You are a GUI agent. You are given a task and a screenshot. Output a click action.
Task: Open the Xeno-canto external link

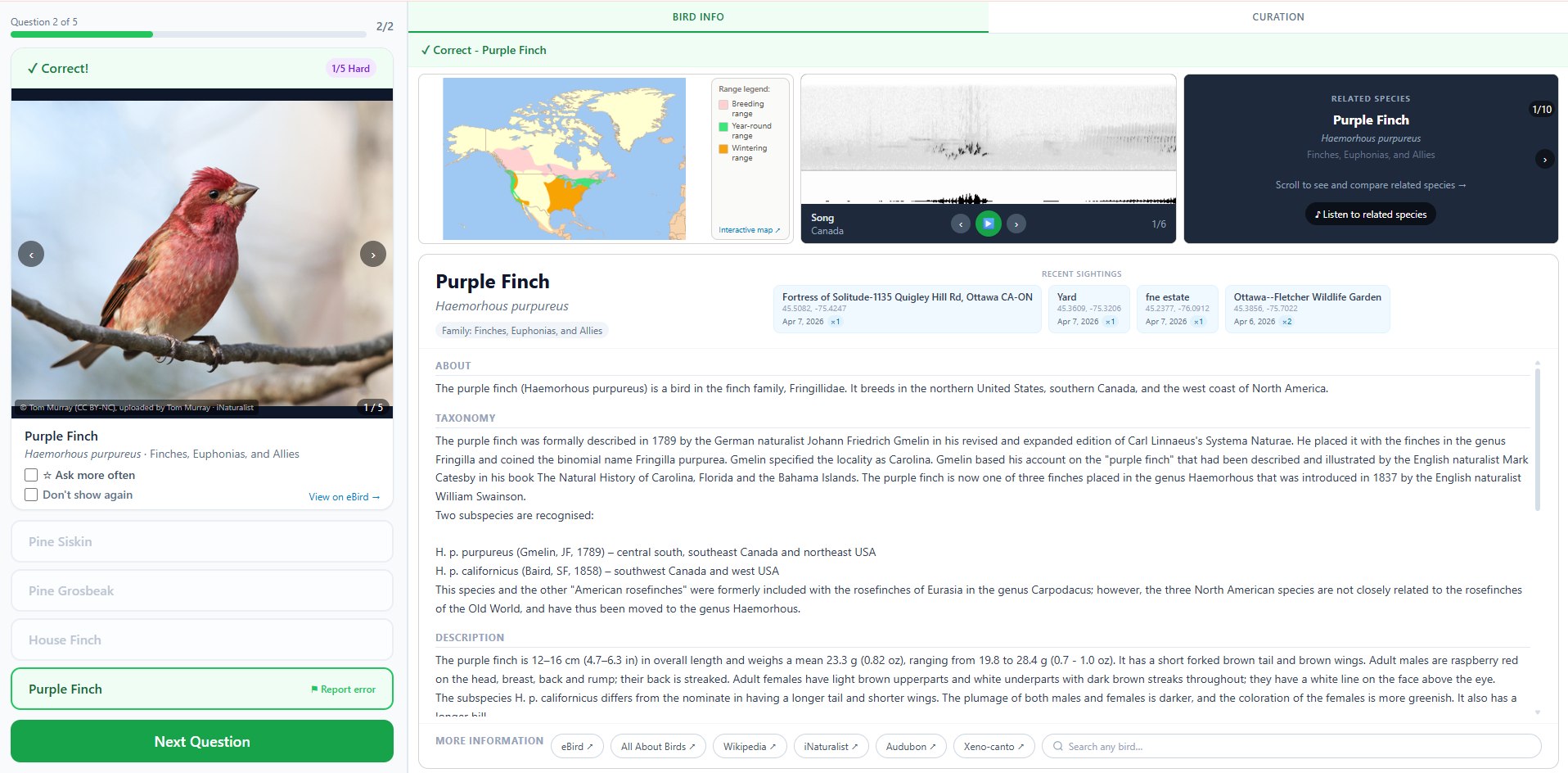point(994,747)
